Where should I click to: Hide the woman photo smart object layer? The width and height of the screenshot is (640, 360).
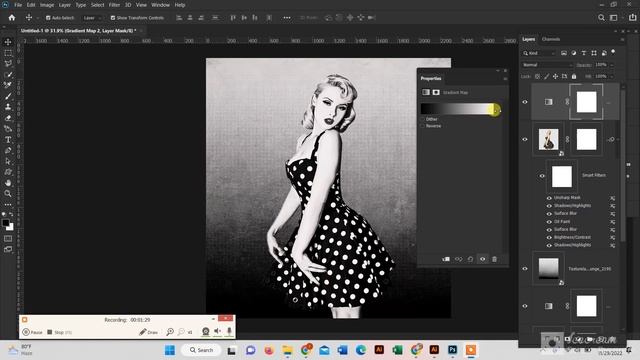point(525,139)
